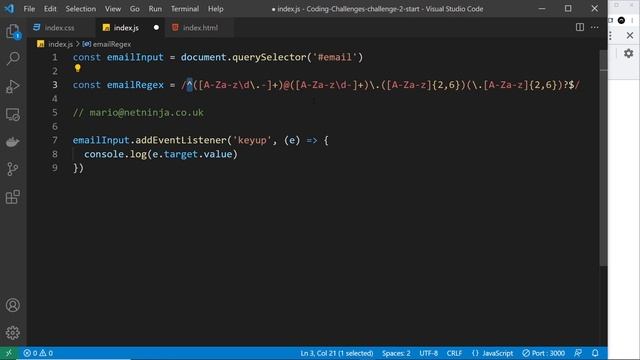Image resolution: width=640 pixels, height=360 pixels.
Task: Switch to the index.js tab
Action: (130, 28)
